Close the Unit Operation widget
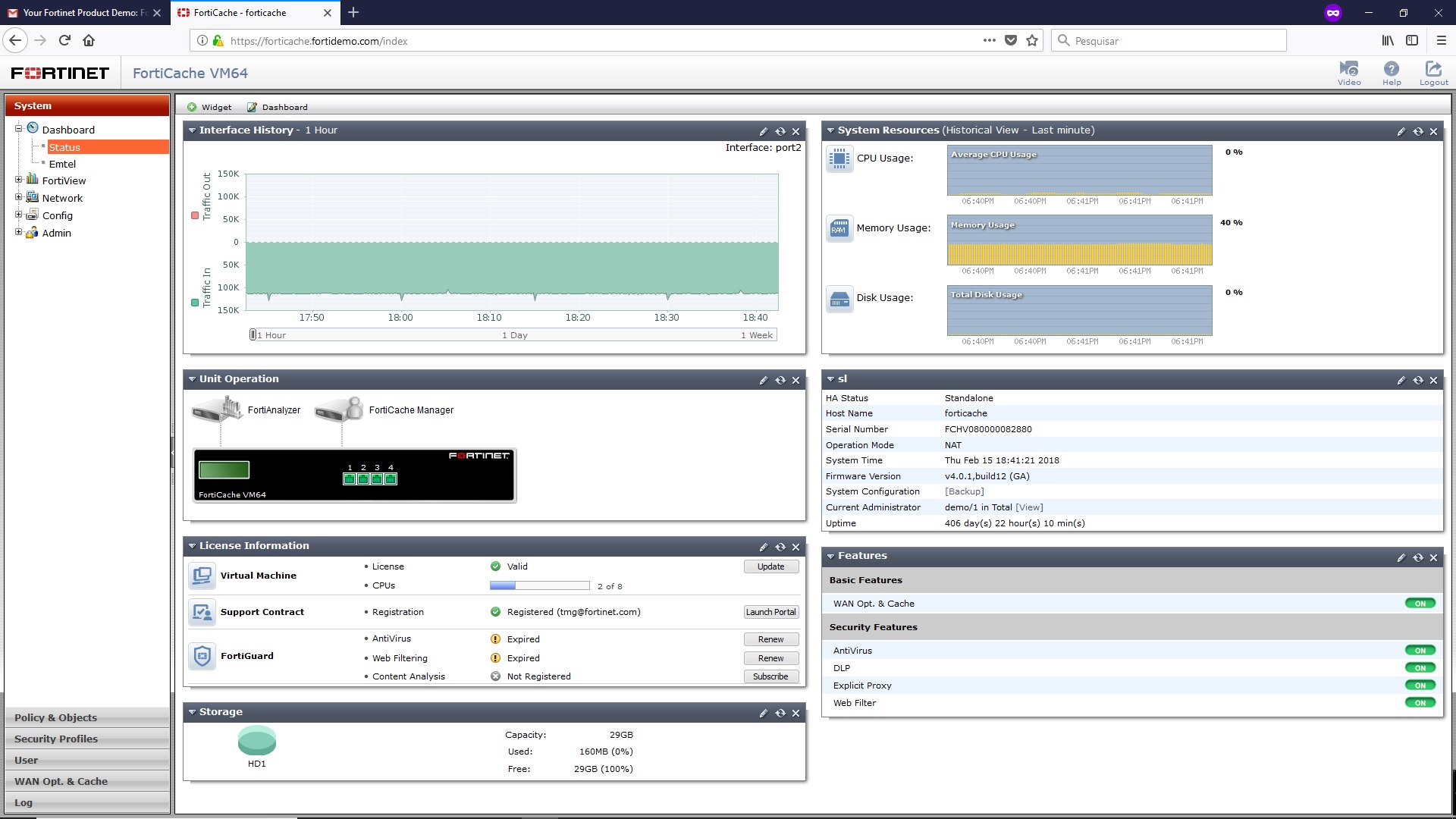This screenshot has width=1456, height=819. 795,380
